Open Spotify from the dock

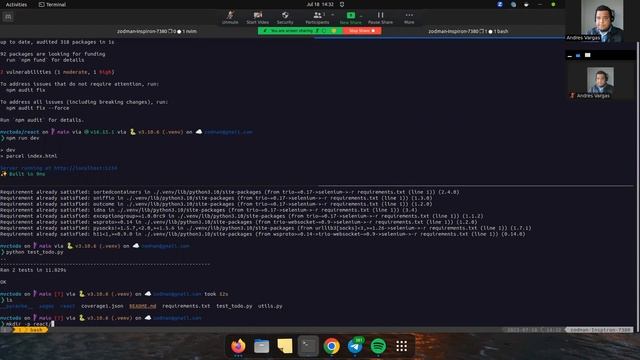378,346
